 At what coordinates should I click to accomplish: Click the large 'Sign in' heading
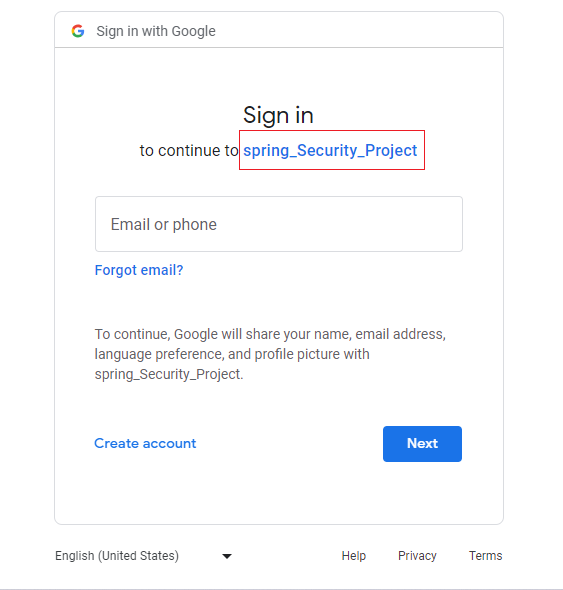pyautogui.click(x=278, y=115)
